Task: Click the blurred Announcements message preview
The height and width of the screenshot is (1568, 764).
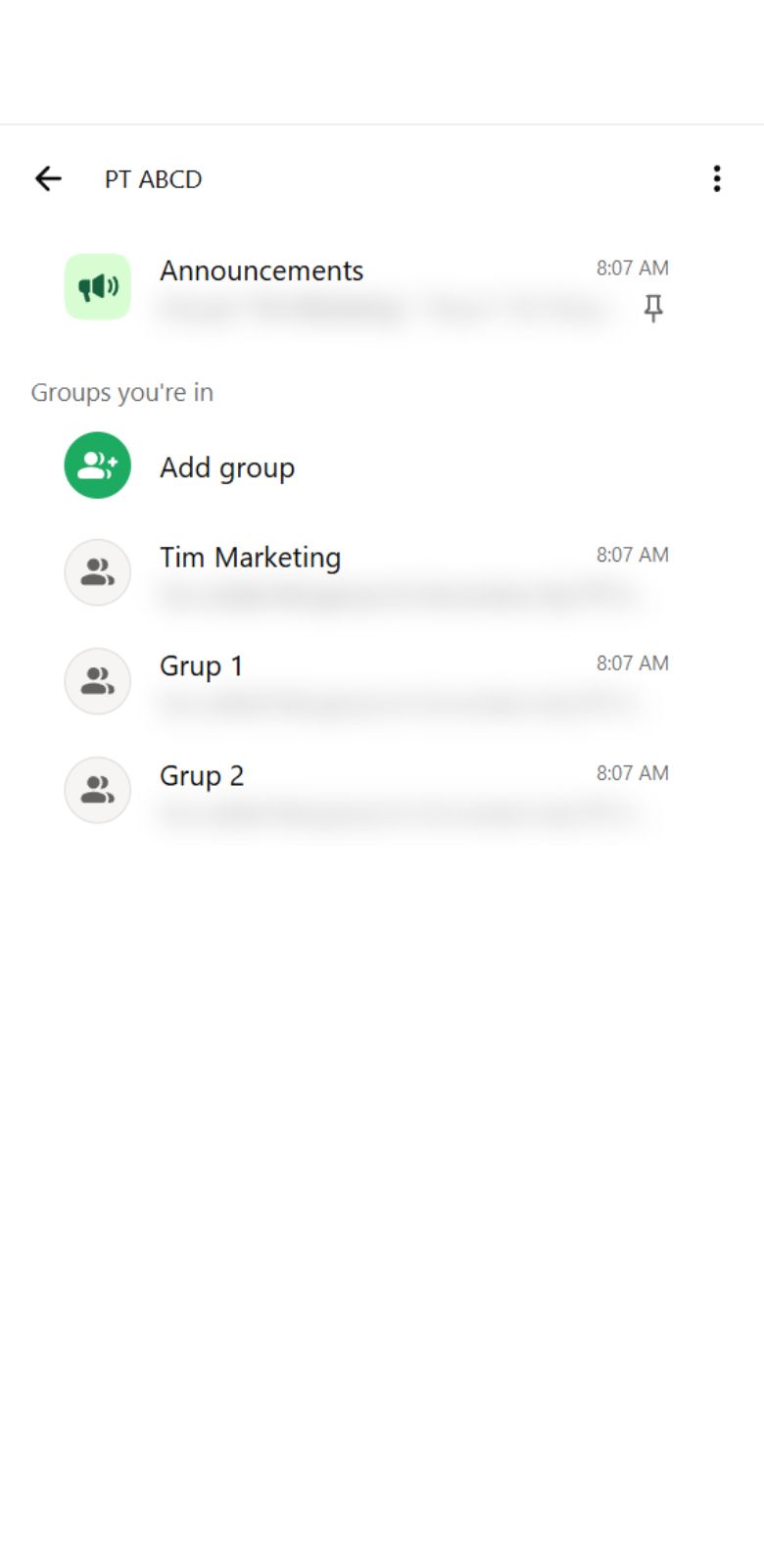Action: 384,311
